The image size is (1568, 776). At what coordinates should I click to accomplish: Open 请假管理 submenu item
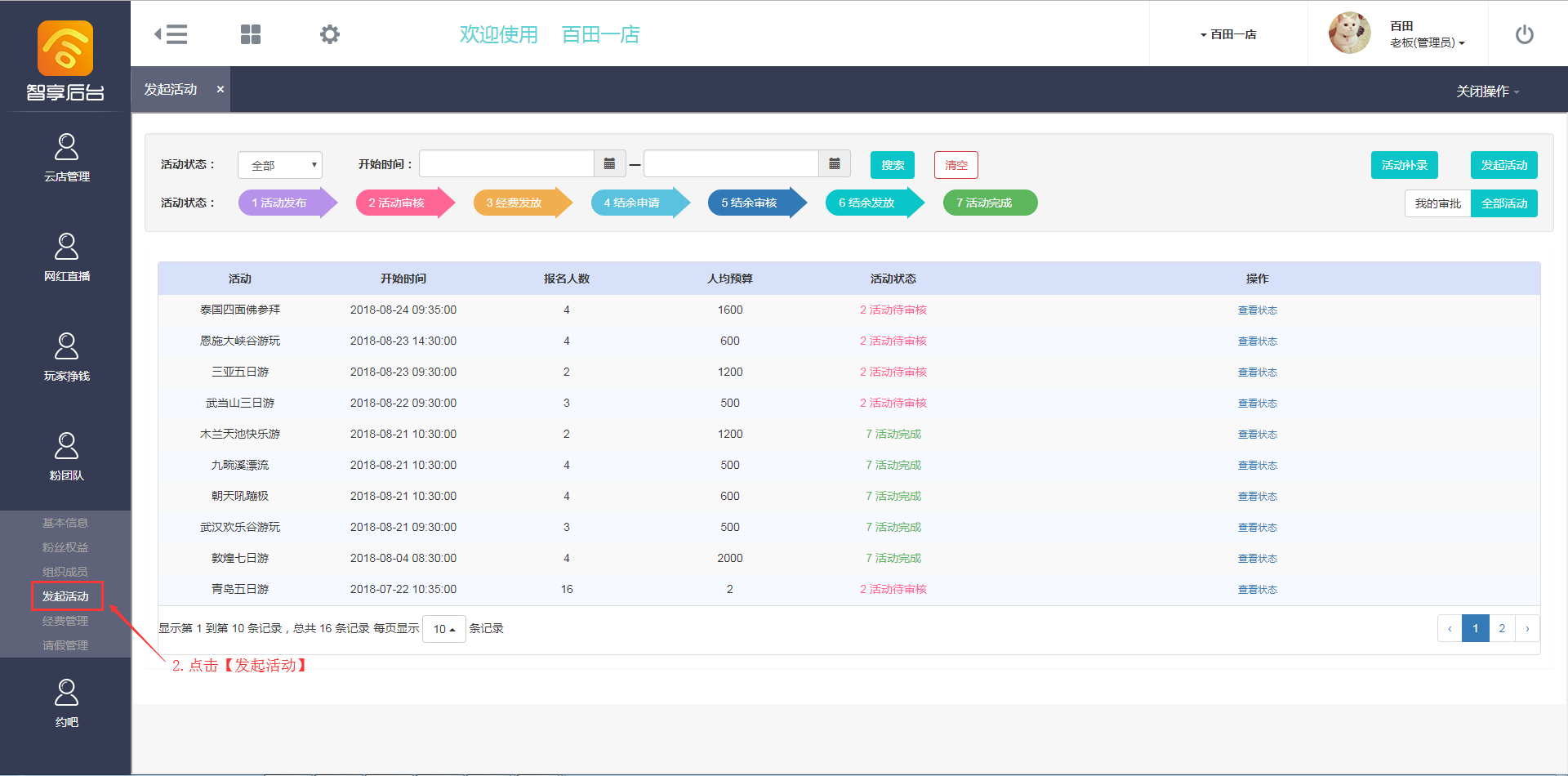(65, 645)
